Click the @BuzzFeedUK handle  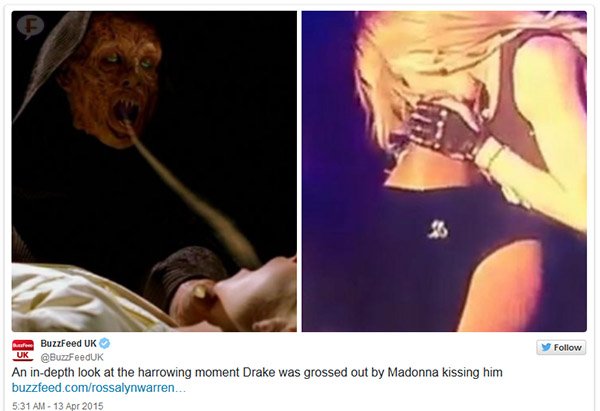pyautogui.click(x=72, y=357)
